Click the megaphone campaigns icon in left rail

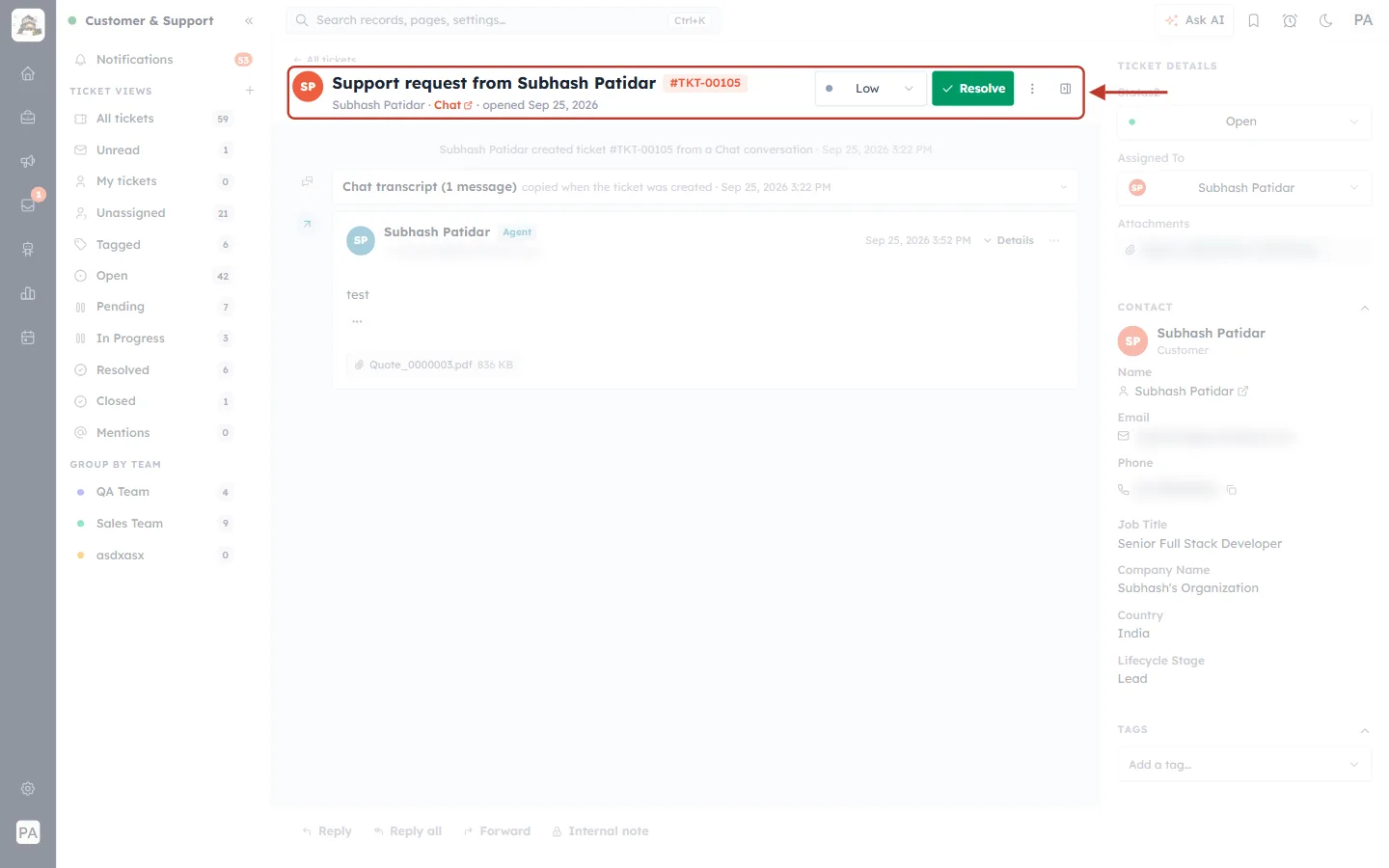[x=28, y=161]
